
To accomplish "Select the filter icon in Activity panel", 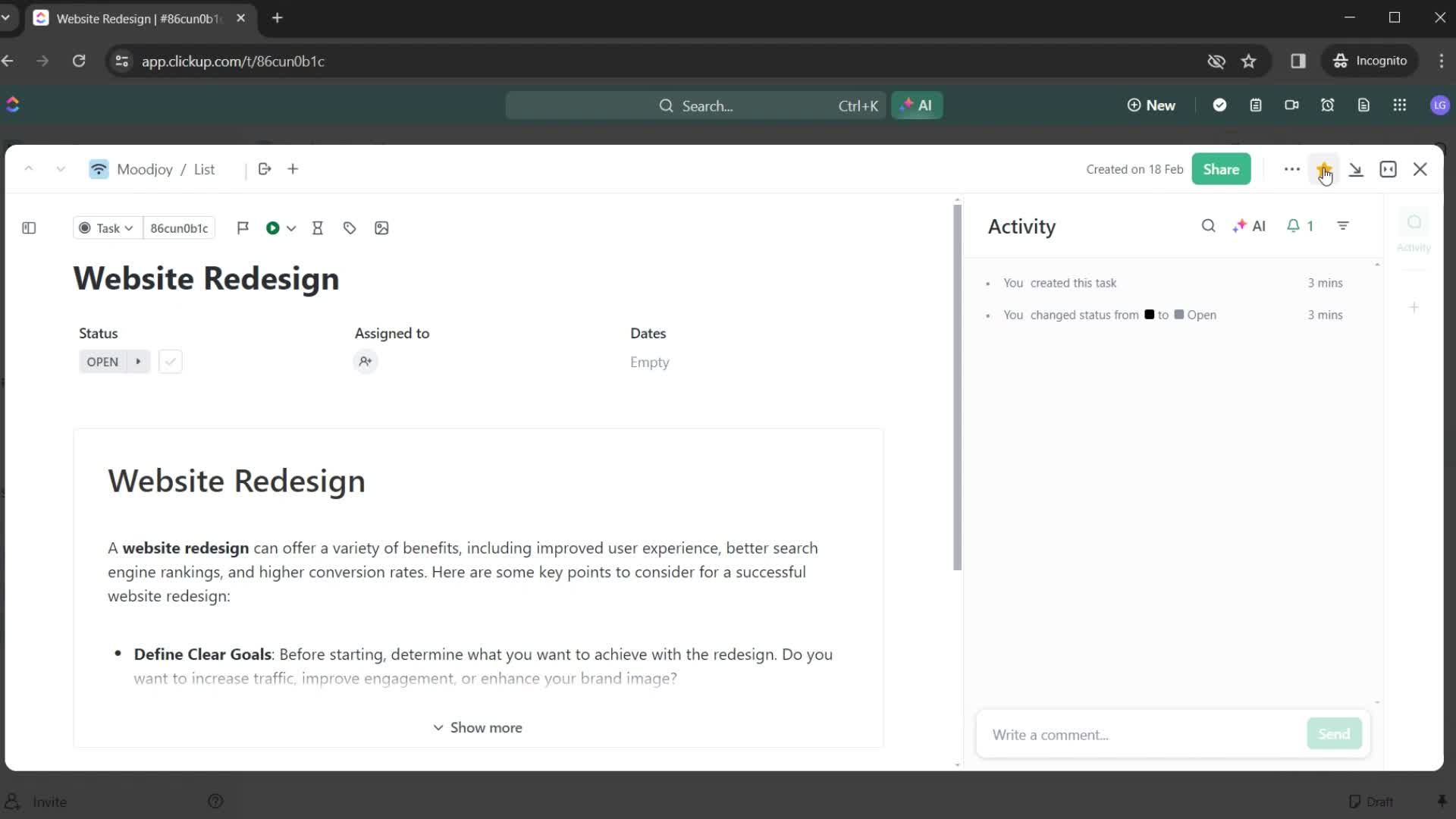I will pos(1343,226).
